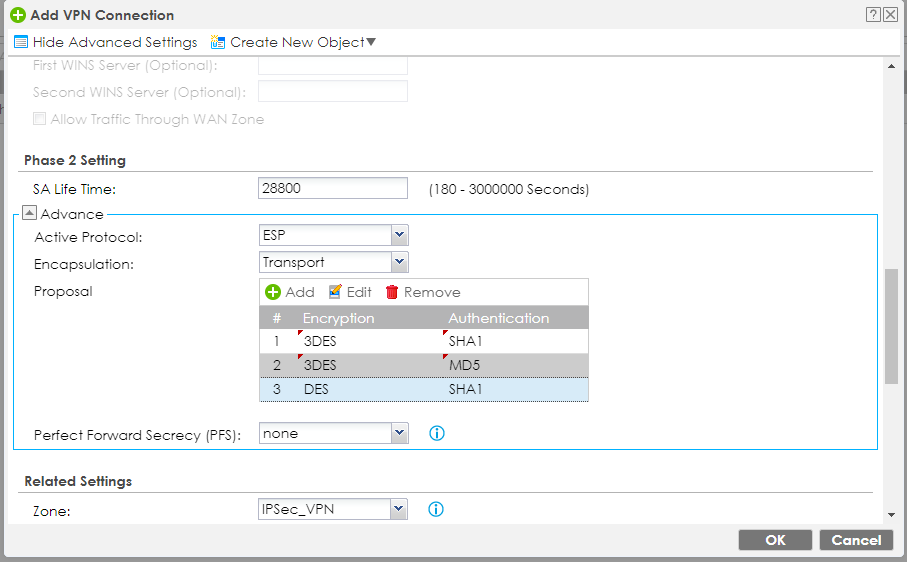Collapse the Advance section

click(30, 214)
